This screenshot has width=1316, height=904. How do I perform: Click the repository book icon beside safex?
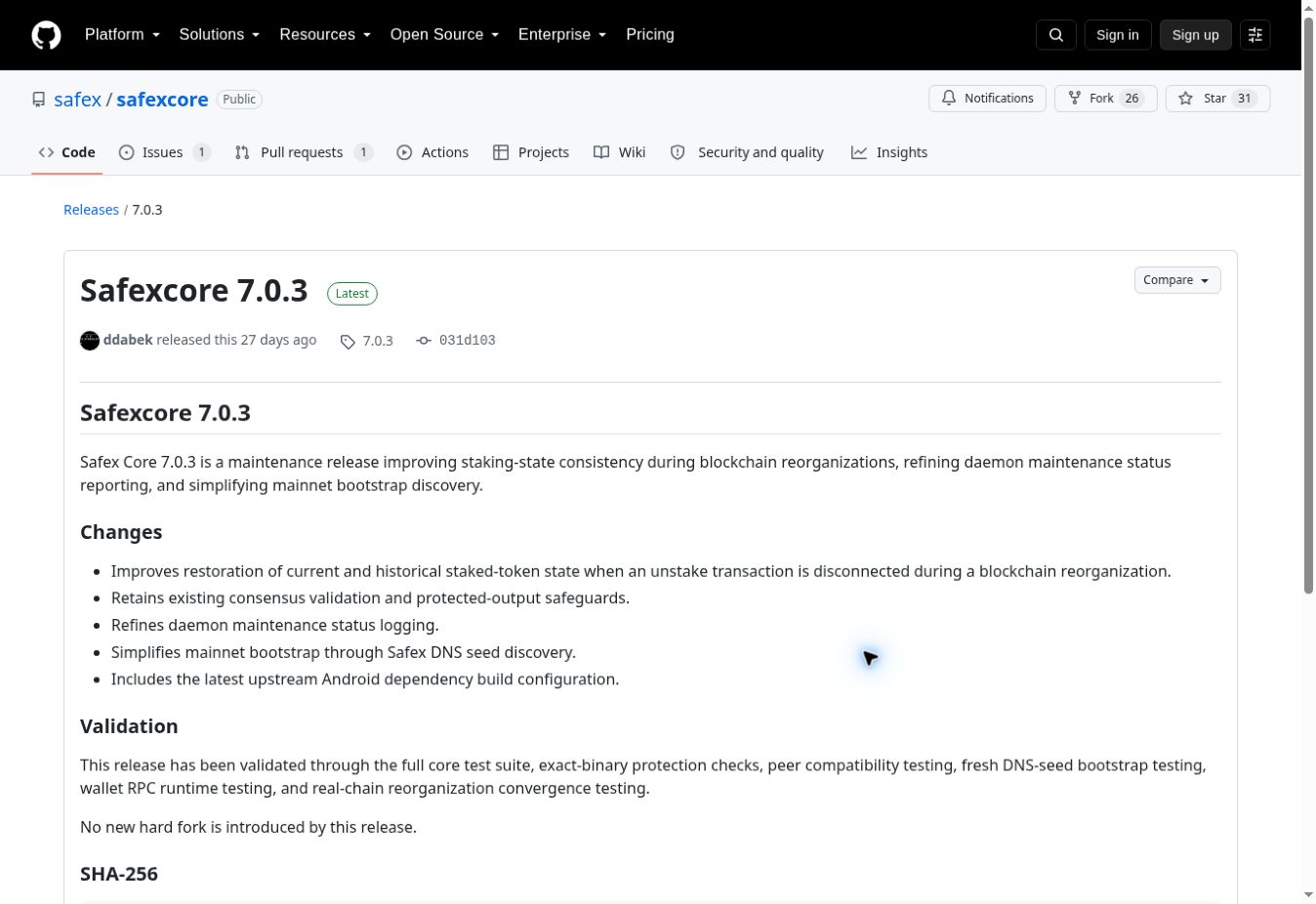(39, 100)
